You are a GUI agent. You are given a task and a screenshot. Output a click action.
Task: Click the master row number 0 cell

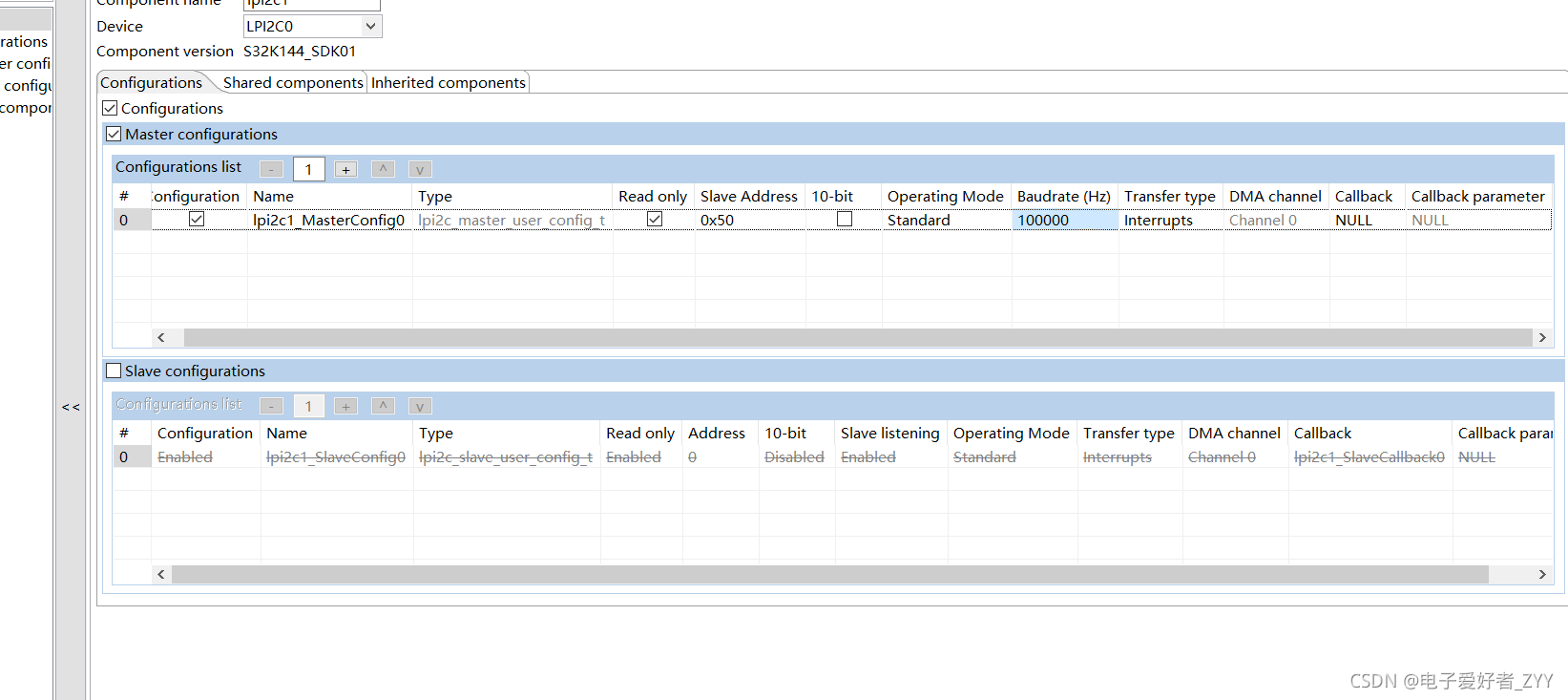pyautogui.click(x=132, y=220)
